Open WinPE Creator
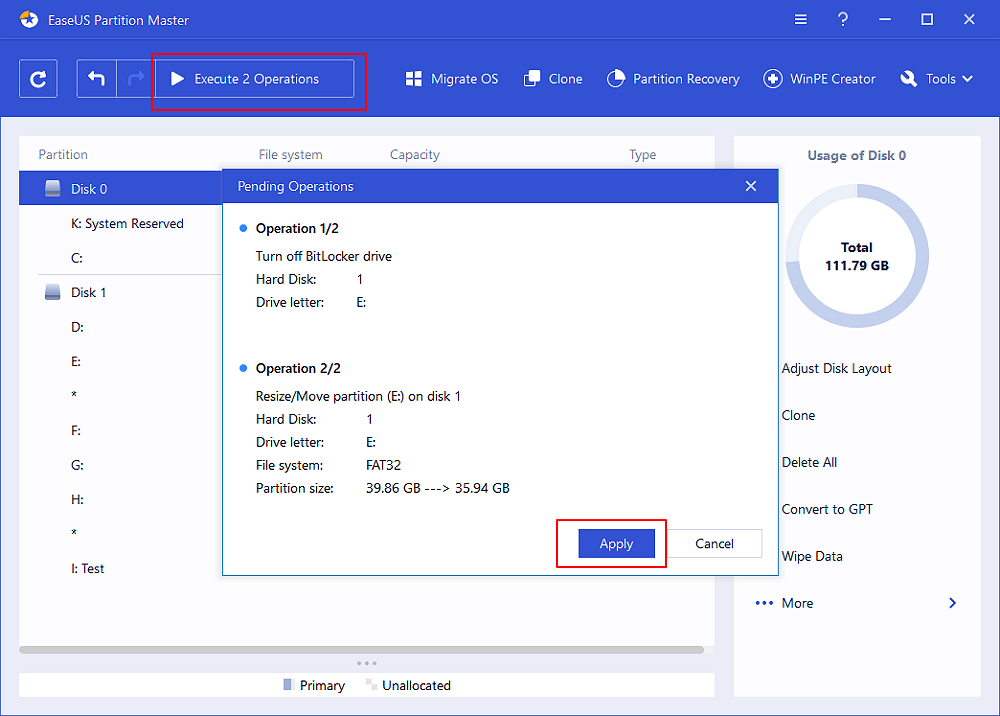Image resolution: width=1000 pixels, height=716 pixels. [x=820, y=79]
